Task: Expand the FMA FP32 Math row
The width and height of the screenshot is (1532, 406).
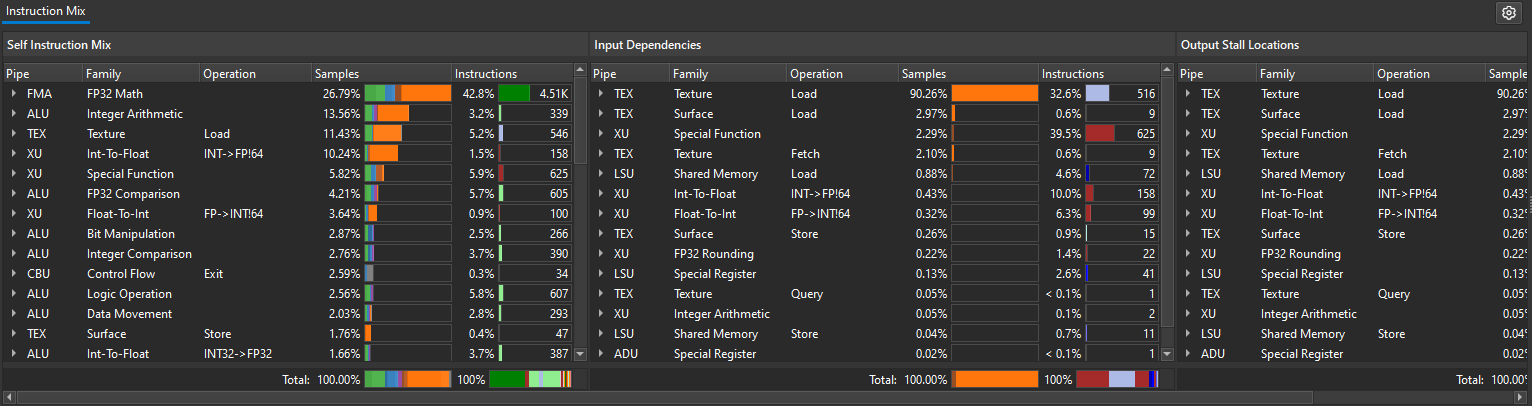Action: tap(14, 94)
